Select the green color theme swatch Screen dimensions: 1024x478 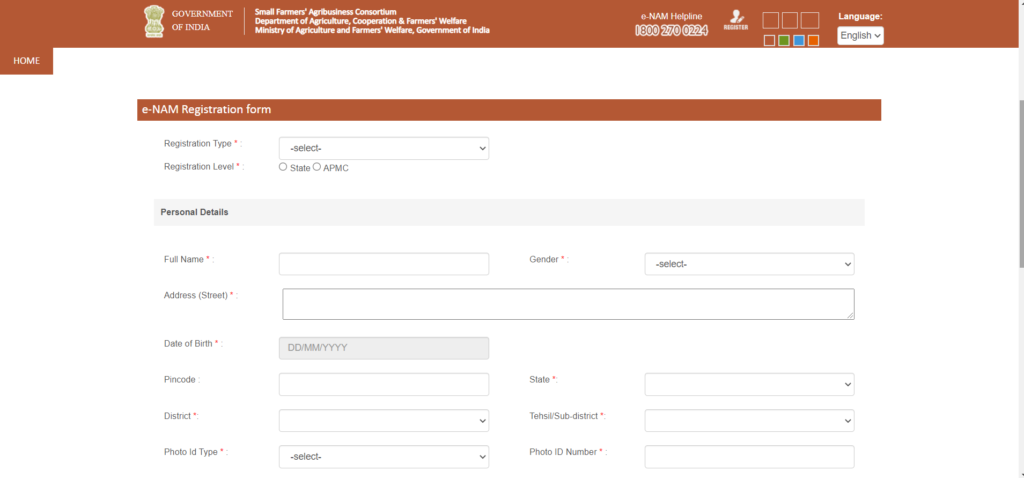(x=784, y=40)
